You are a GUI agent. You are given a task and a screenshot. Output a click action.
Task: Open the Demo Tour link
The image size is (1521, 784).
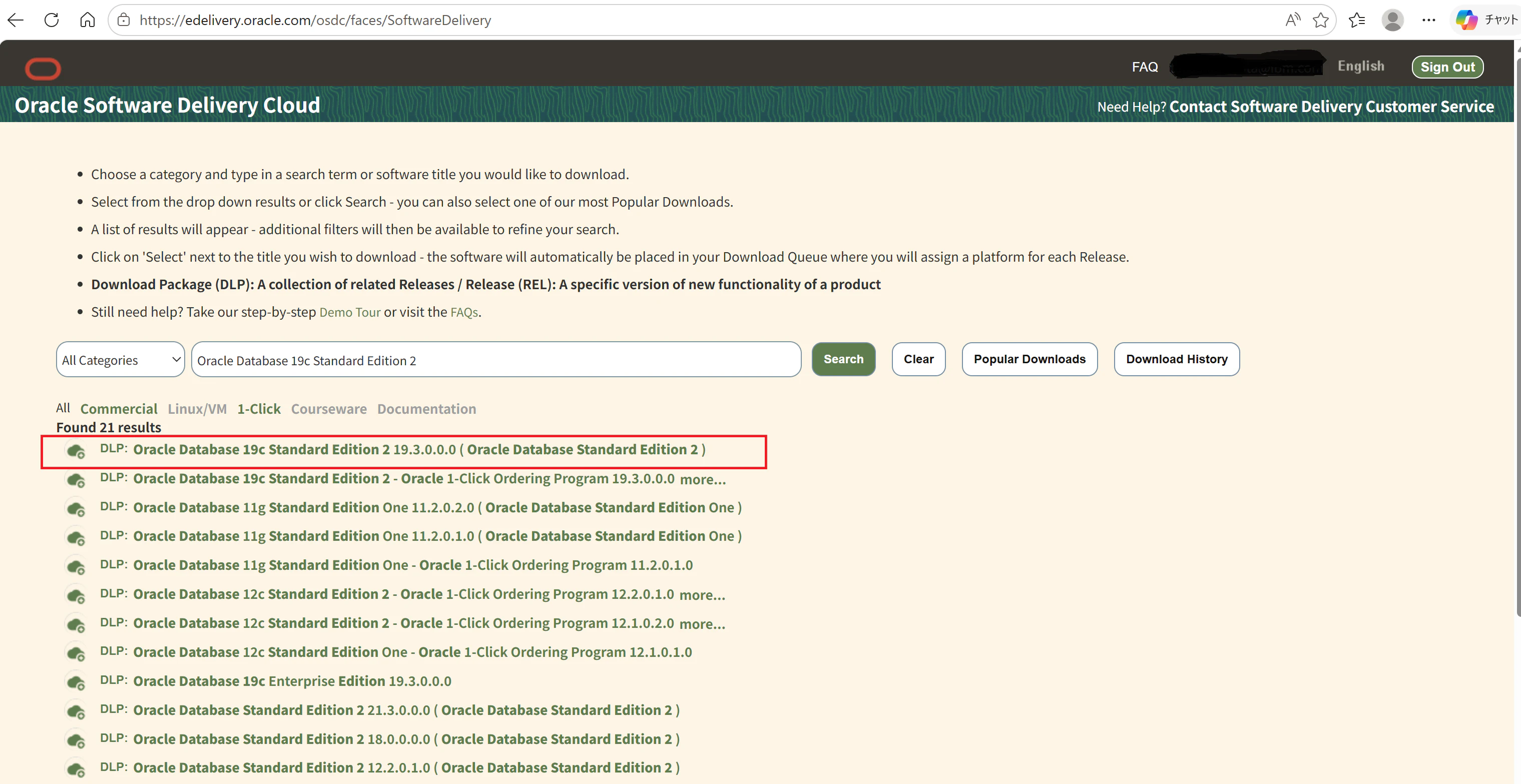tap(350, 312)
